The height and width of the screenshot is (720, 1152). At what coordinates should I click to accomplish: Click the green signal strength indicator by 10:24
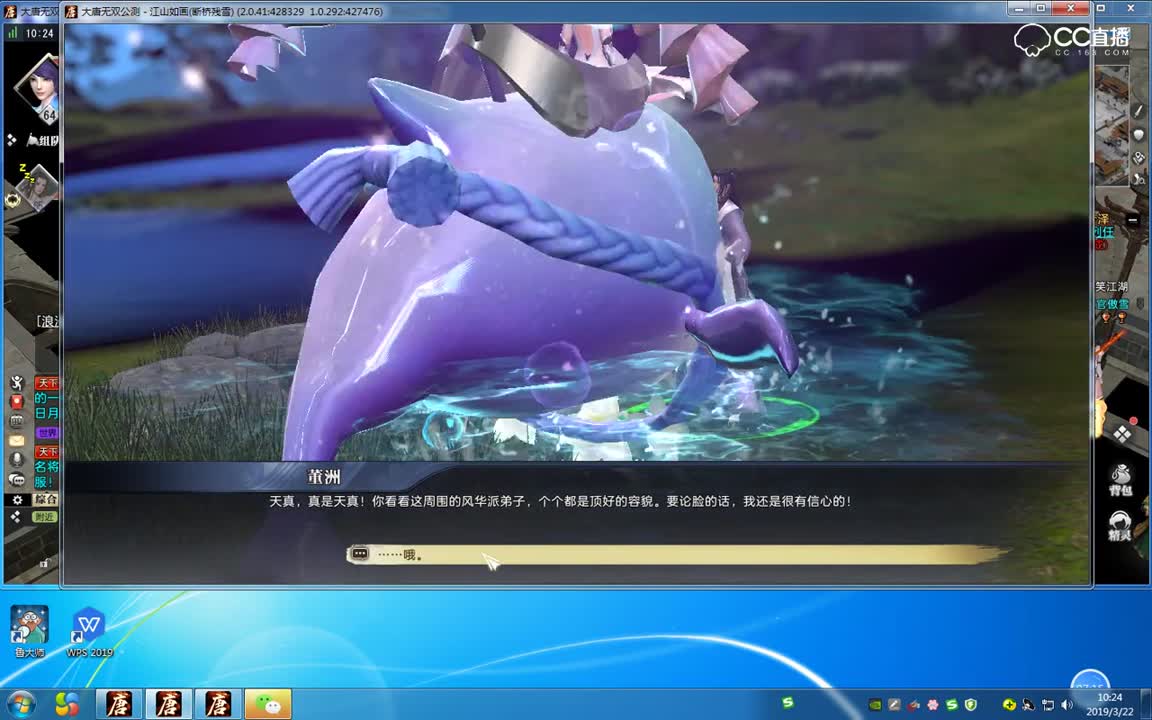click(x=12, y=33)
